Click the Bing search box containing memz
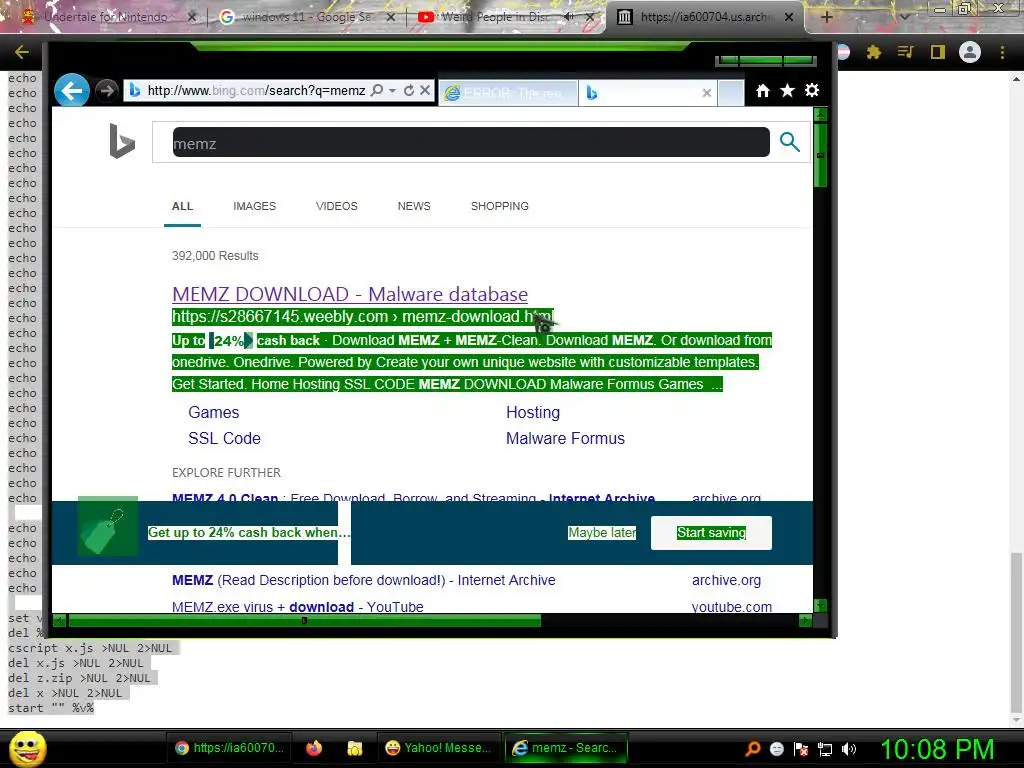Screen dimensions: 1024x768 point(471,142)
